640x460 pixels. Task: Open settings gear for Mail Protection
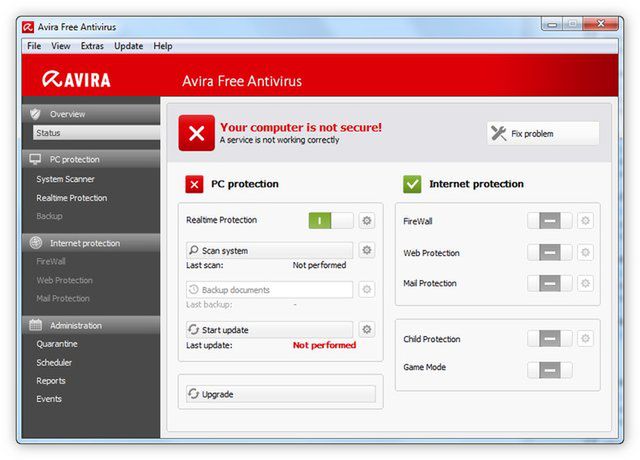(x=585, y=283)
